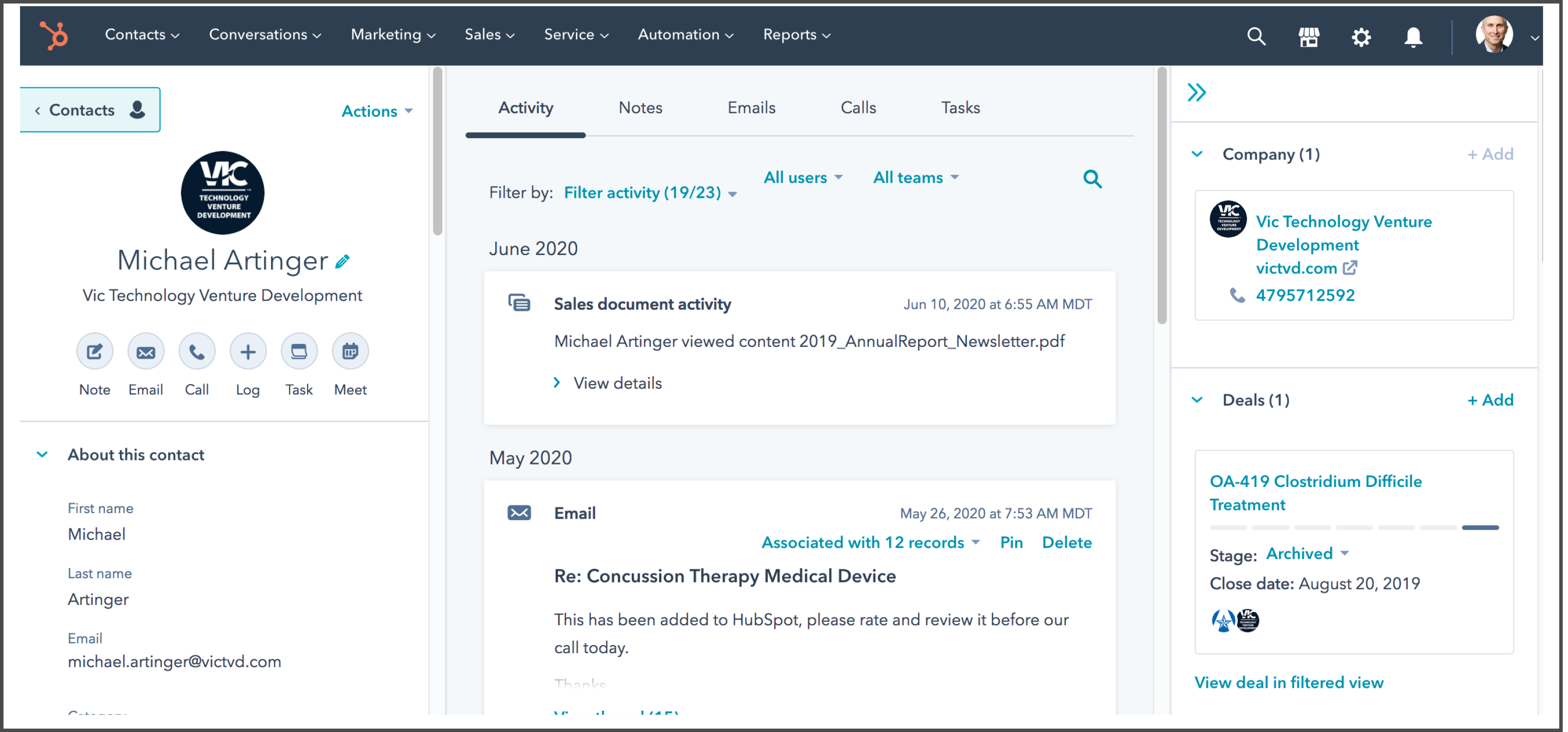The image size is (1568, 732).
Task: Open the All teams filter dropdown
Action: click(x=916, y=178)
